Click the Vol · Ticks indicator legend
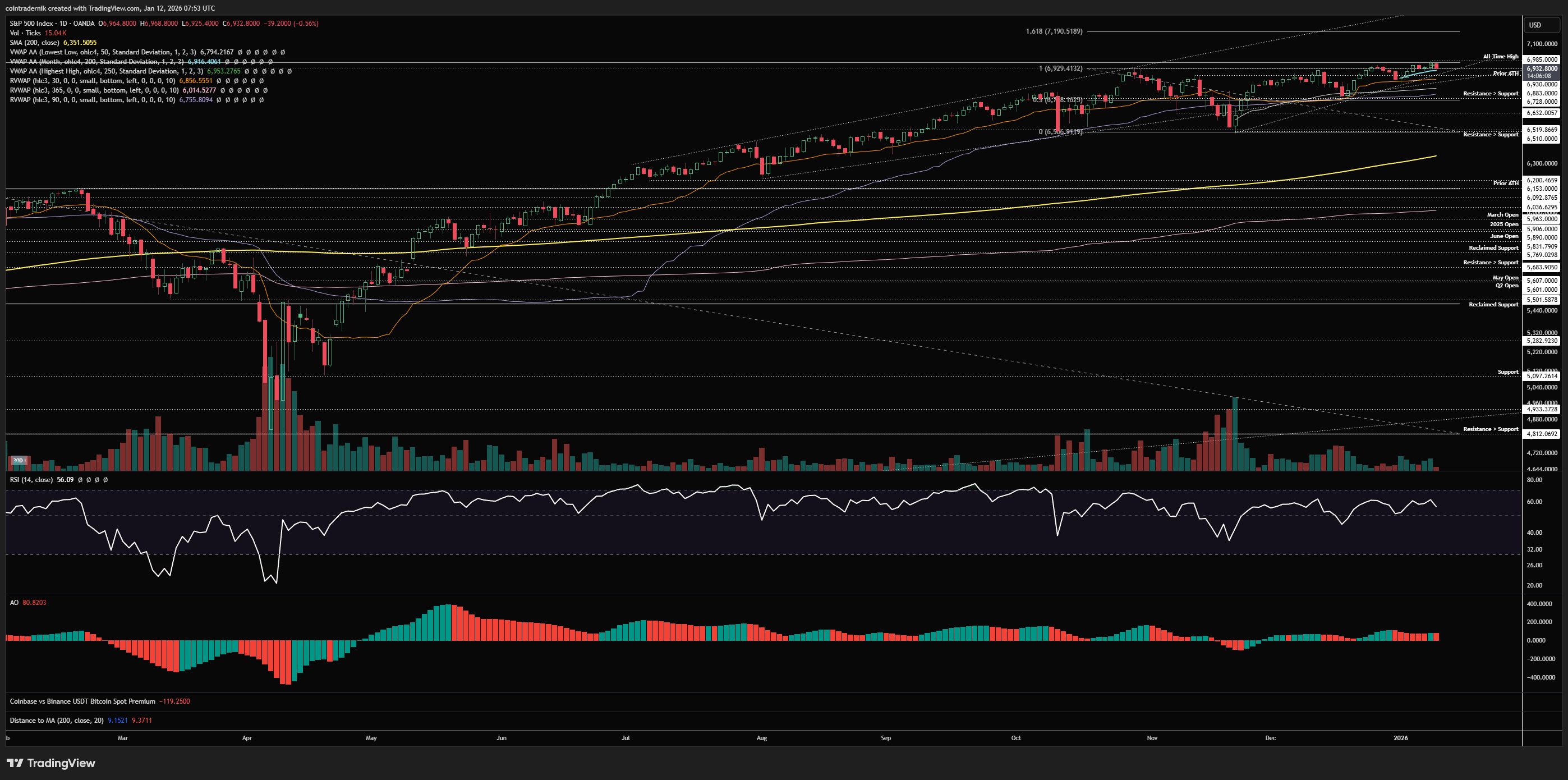Screen dimensions: 1568x780 (26, 33)
